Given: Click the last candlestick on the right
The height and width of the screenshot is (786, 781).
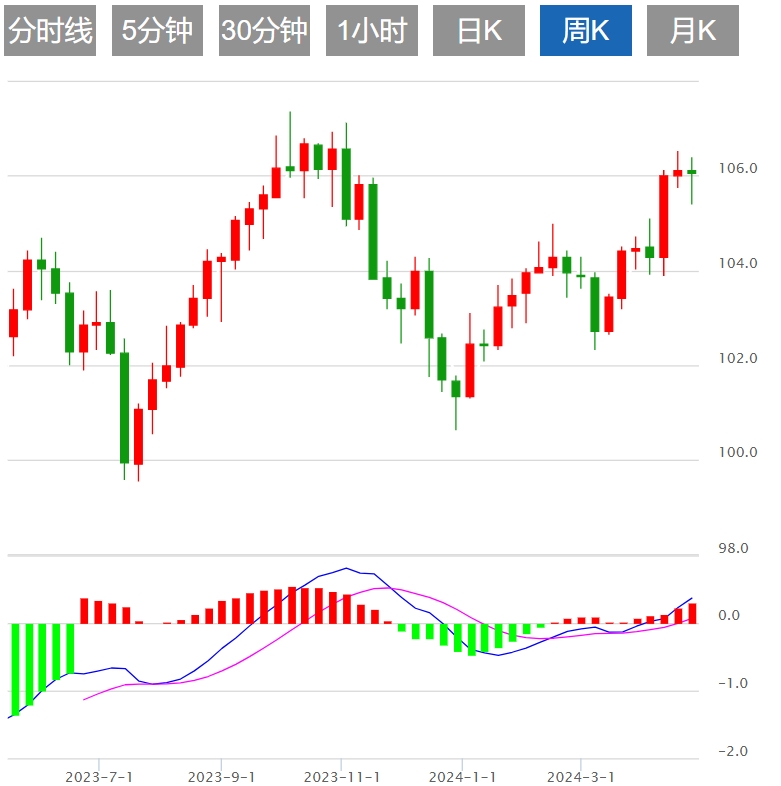Looking at the screenshot, I should click(x=691, y=173).
